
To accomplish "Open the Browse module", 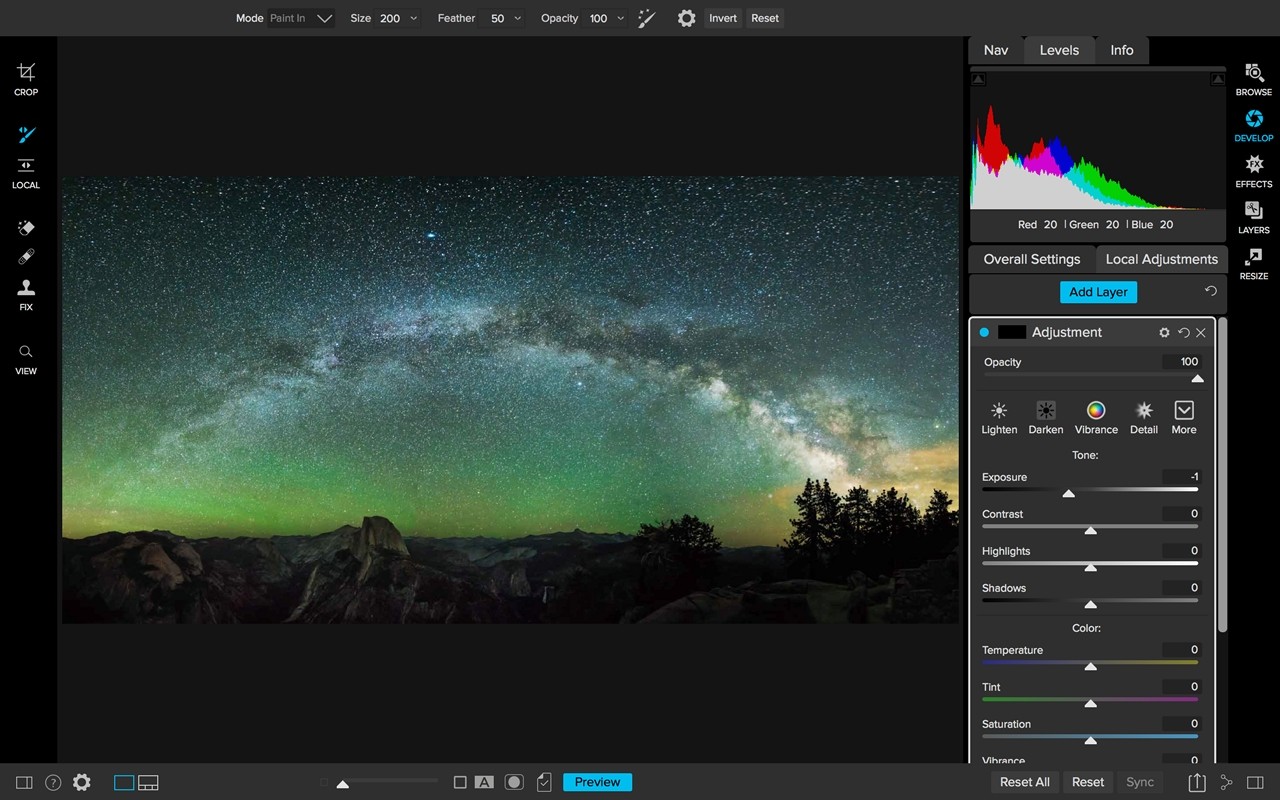I will tap(1253, 79).
